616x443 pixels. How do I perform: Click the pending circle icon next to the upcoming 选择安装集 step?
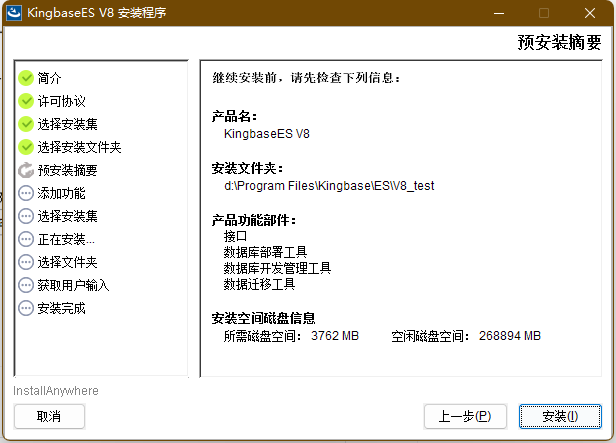(x=26, y=216)
